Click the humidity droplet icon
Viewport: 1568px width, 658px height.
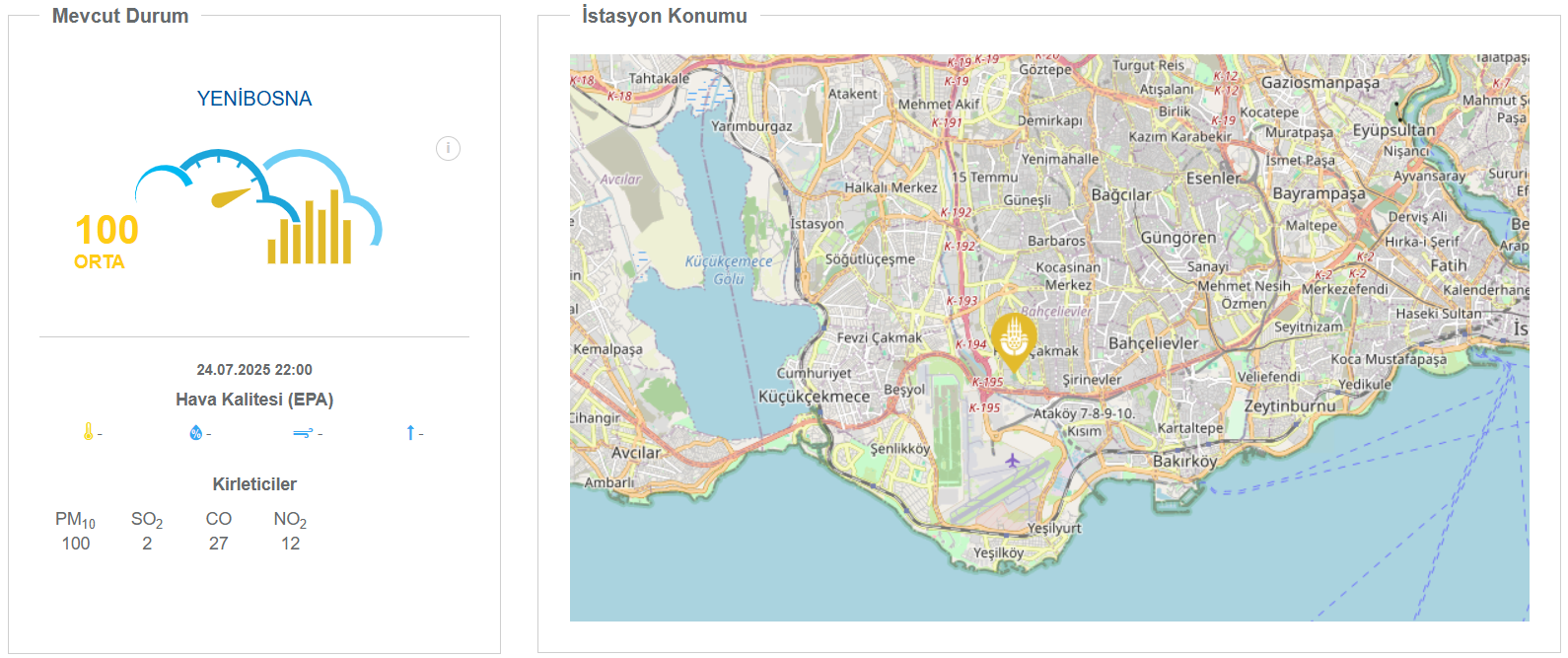195,433
